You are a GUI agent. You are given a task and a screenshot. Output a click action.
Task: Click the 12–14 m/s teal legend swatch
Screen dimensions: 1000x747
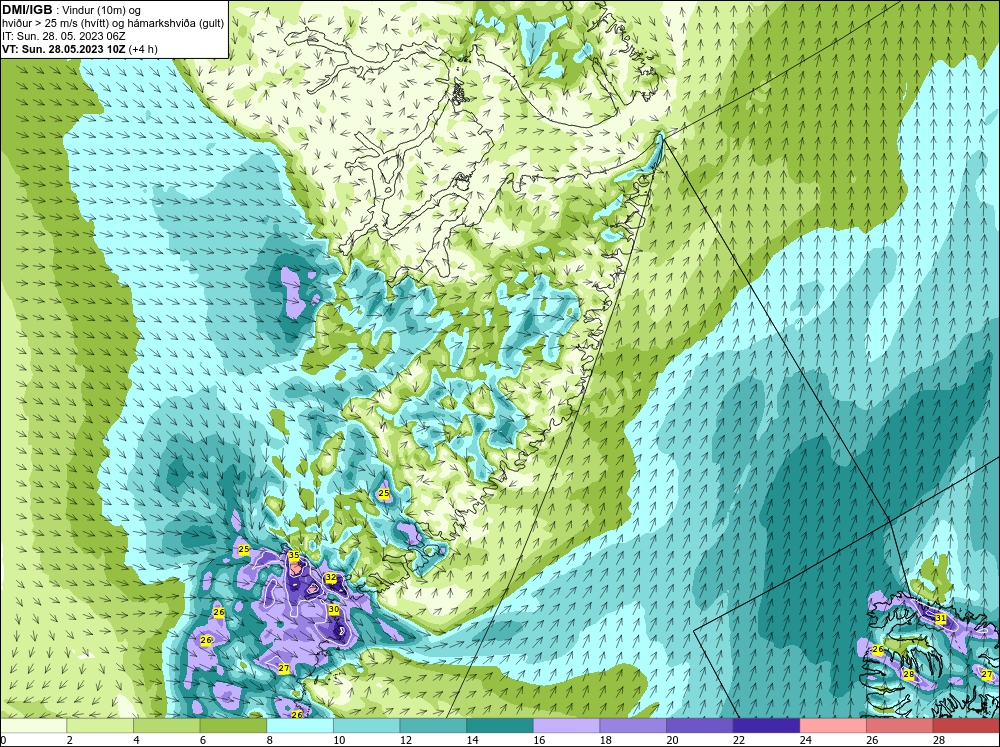point(433,725)
